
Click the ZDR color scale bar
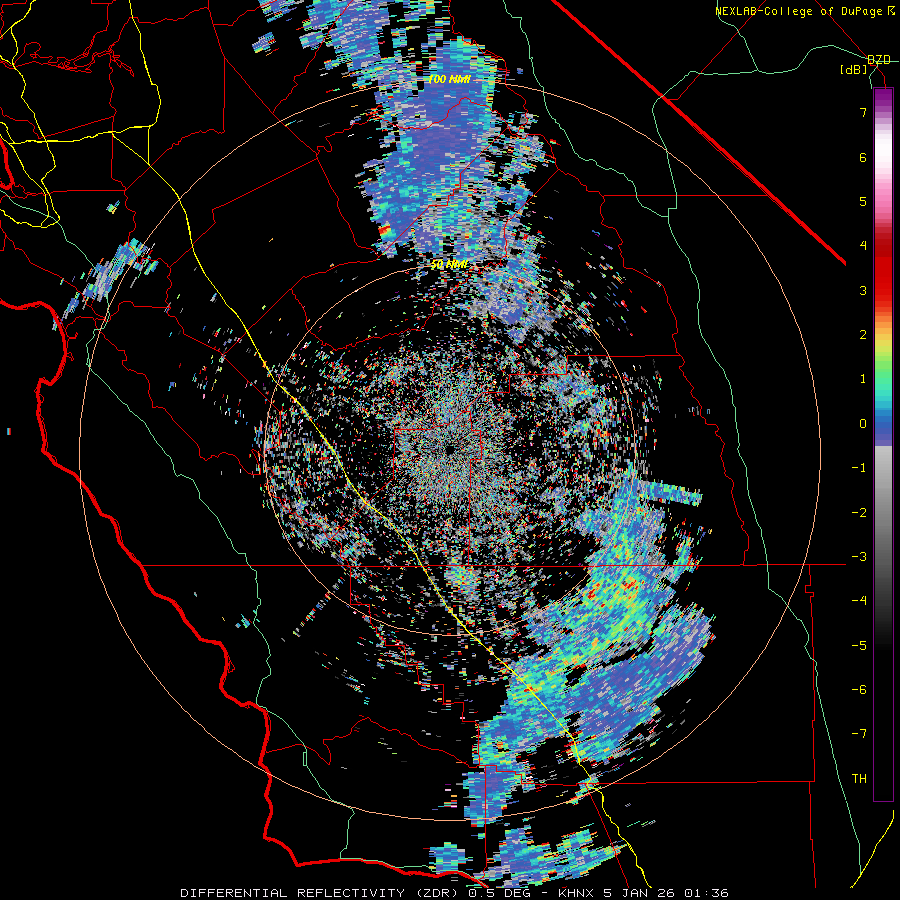coord(883,444)
